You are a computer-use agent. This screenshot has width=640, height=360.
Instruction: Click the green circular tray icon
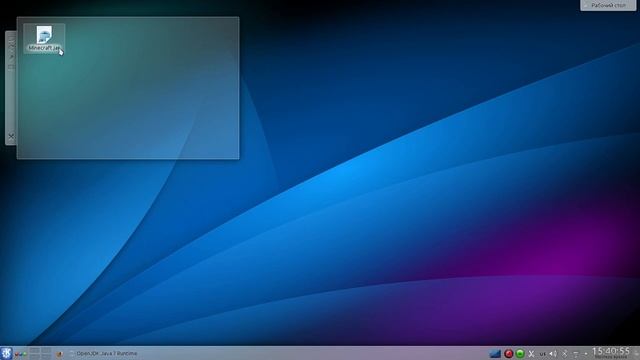coord(520,354)
